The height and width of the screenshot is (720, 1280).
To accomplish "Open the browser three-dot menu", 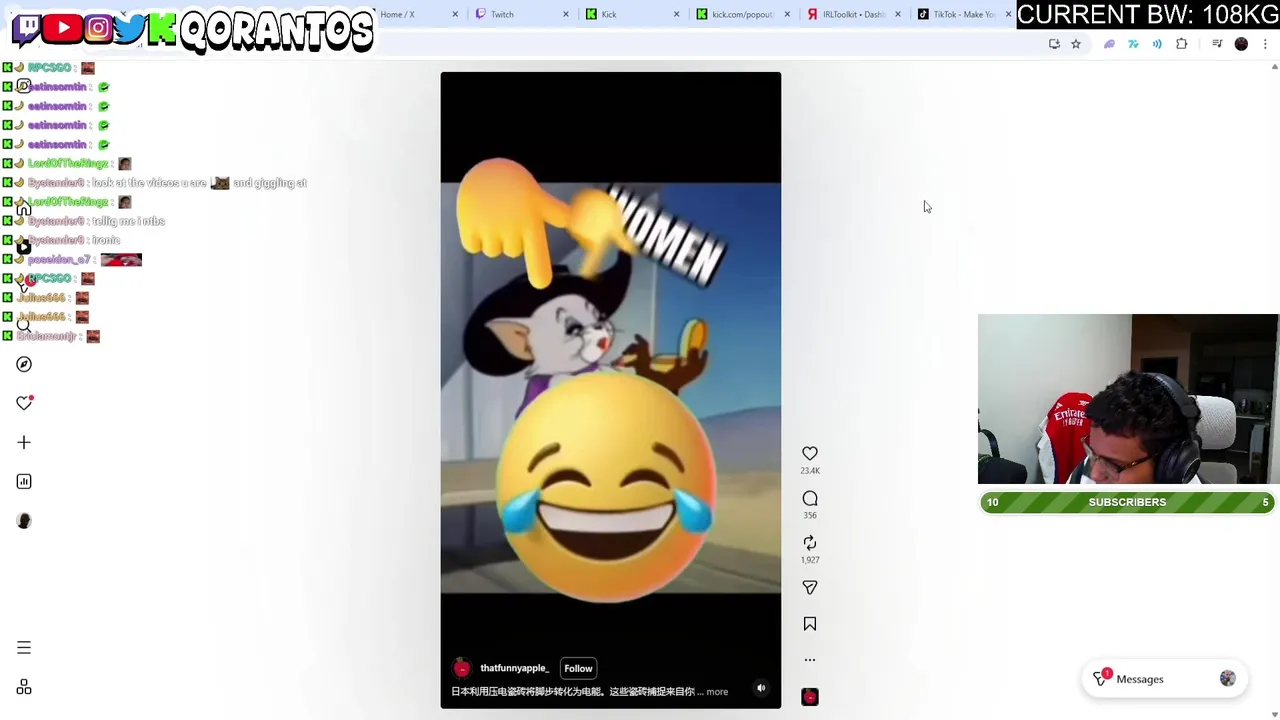I will tap(1265, 44).
